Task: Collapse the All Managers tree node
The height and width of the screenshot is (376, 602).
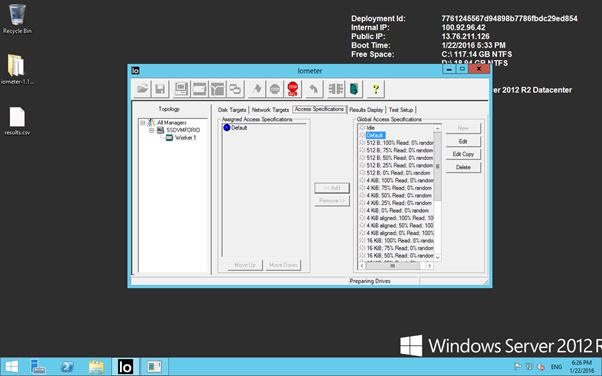Action: (x=142, y=123)
